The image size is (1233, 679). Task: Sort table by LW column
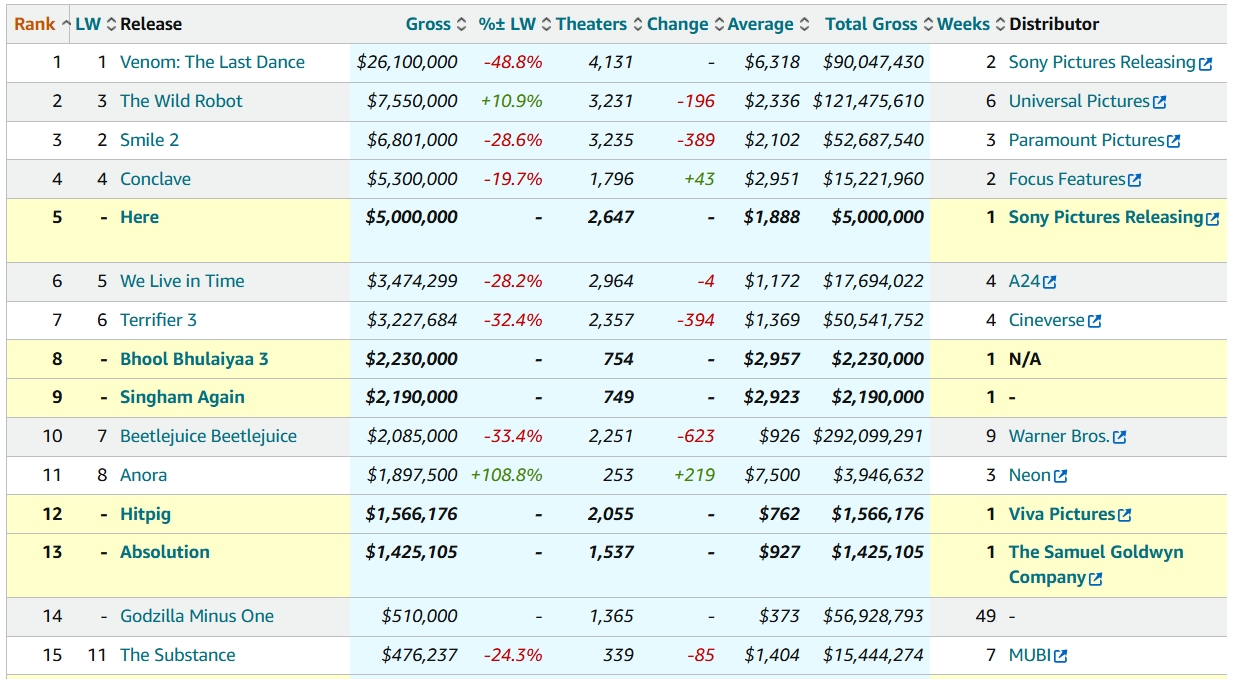click(96, 24)
